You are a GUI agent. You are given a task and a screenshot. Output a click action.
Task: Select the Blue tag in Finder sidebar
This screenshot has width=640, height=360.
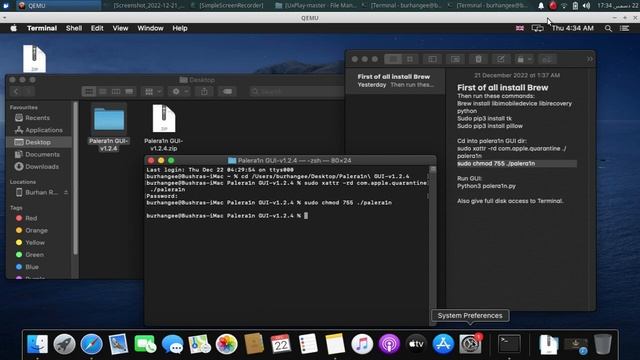click(x=32, y=267)
